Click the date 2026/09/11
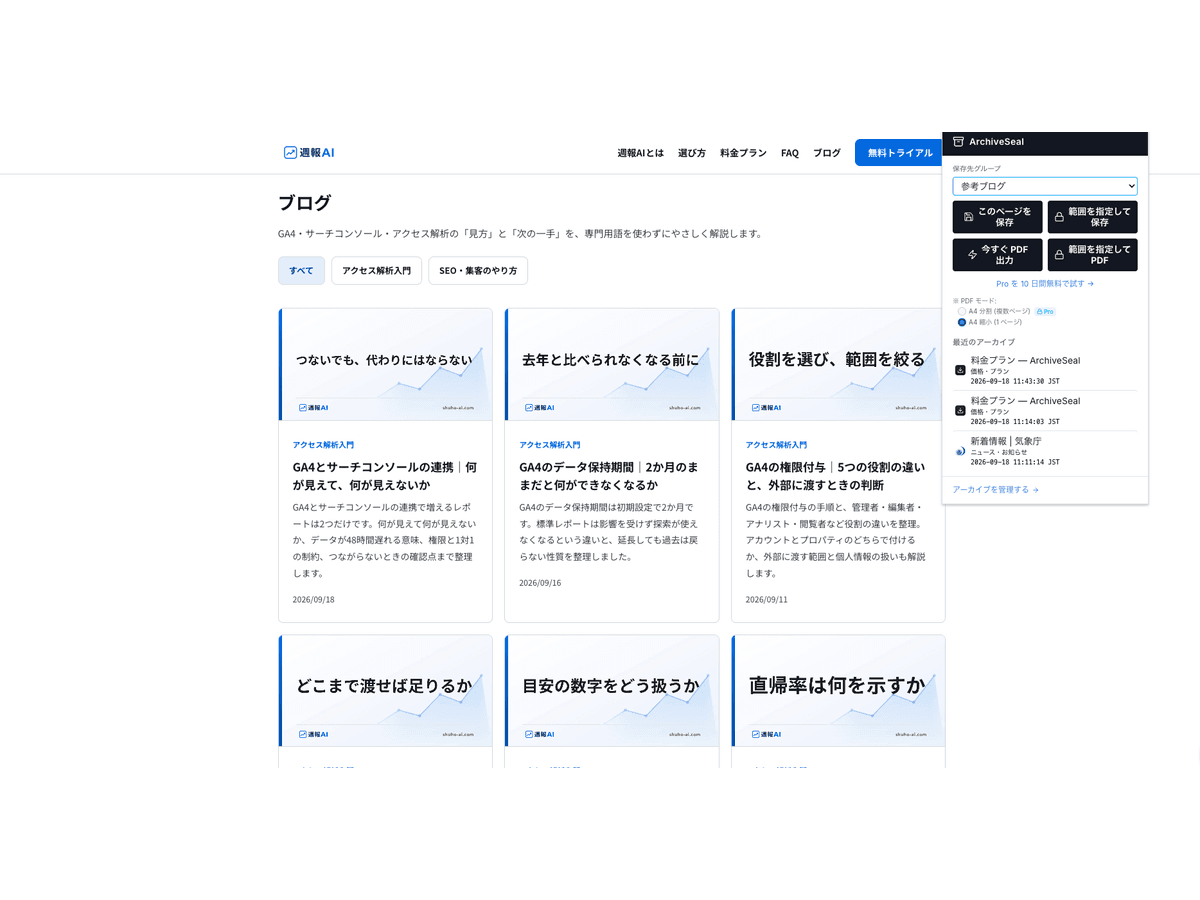This screenshot has width=1200, height=900. pos(767,600)
